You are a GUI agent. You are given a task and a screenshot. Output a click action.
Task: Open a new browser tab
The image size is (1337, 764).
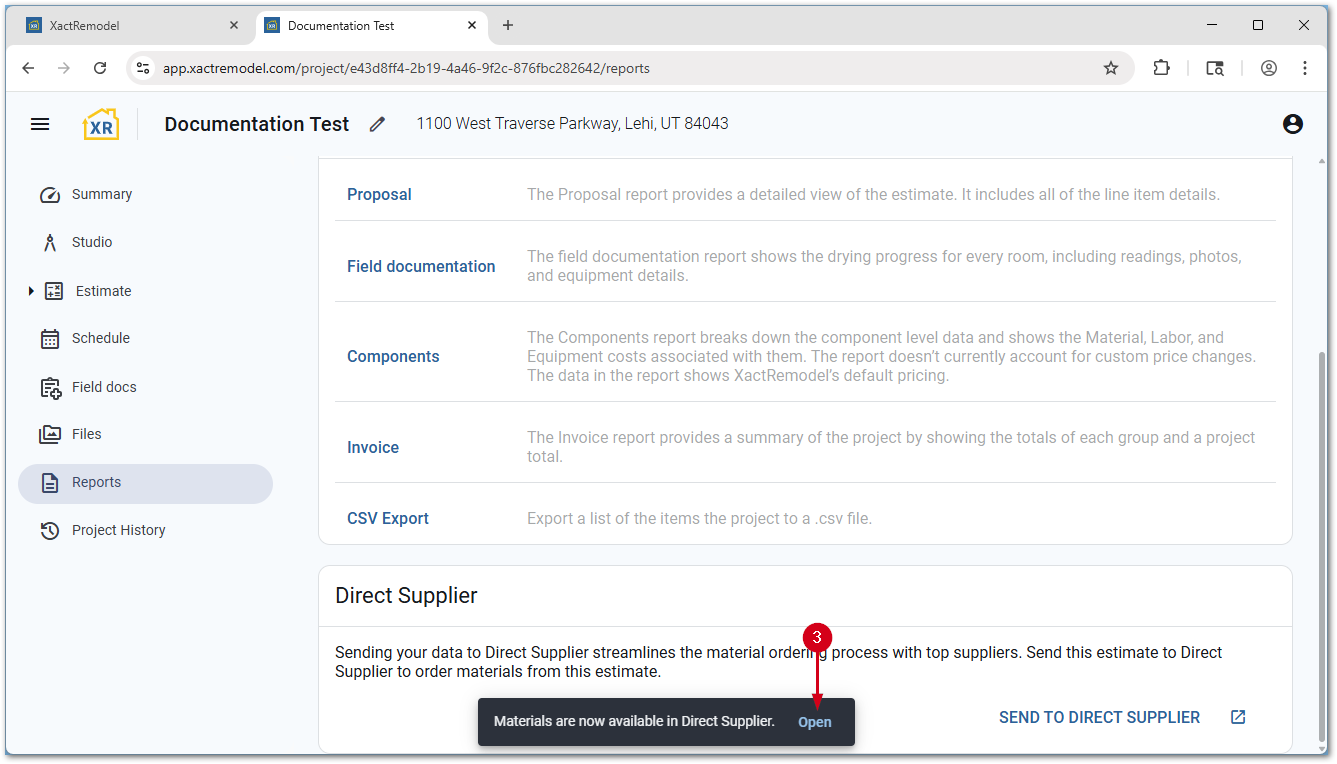[508, 26]
